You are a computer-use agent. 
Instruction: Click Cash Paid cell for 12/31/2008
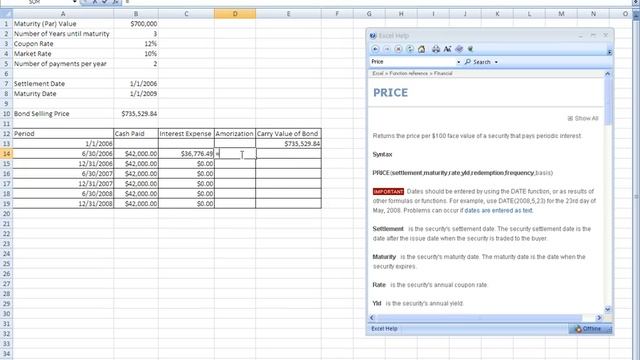[136, 203]
